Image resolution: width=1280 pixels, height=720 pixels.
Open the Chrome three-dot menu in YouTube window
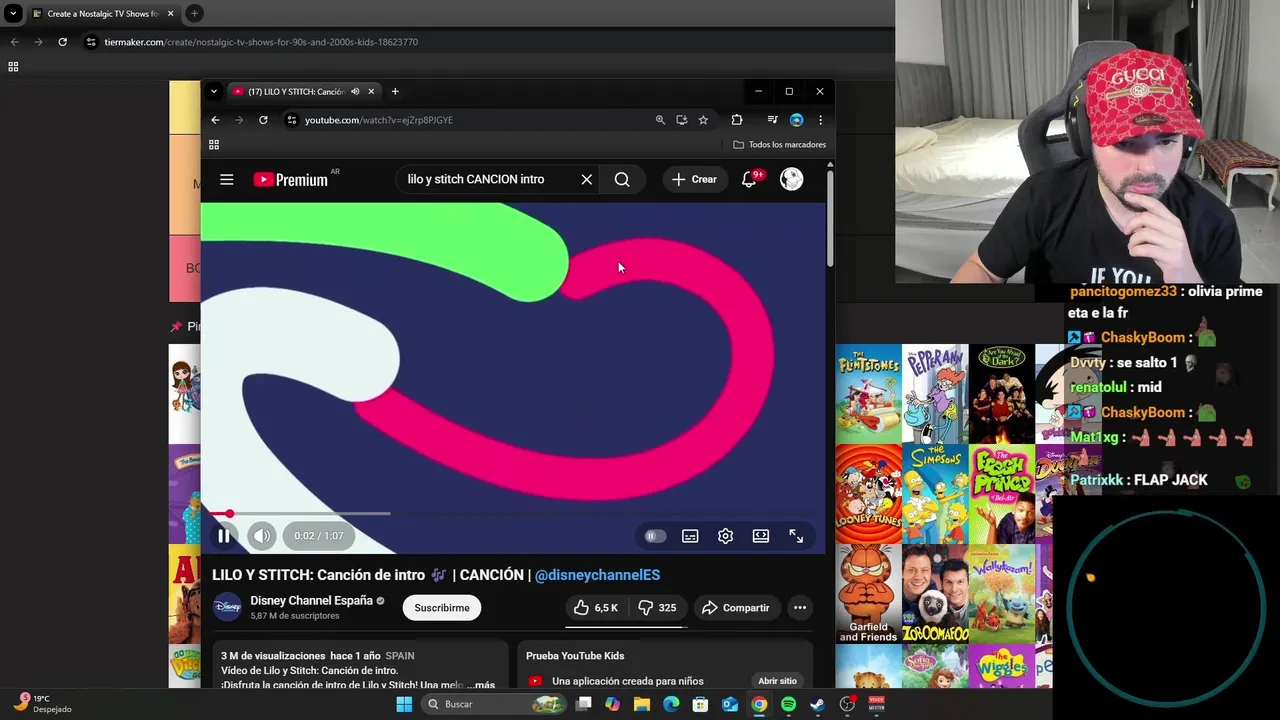[x=820, y=120]
